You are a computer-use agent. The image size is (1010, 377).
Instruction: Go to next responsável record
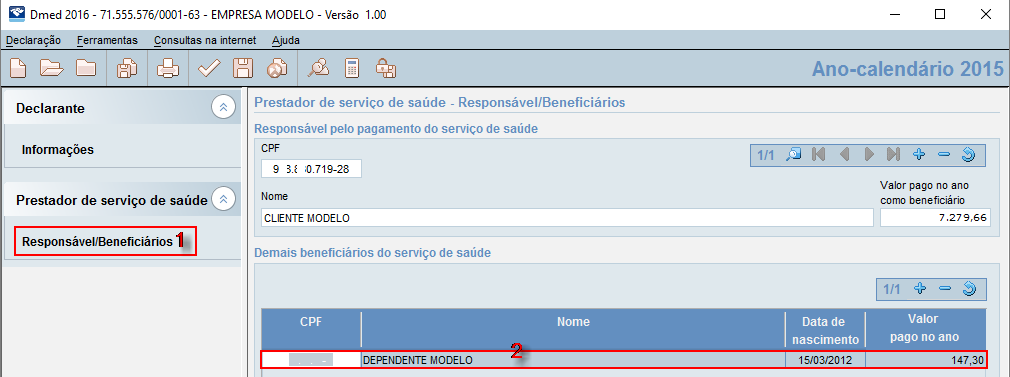tap(869, 155)
